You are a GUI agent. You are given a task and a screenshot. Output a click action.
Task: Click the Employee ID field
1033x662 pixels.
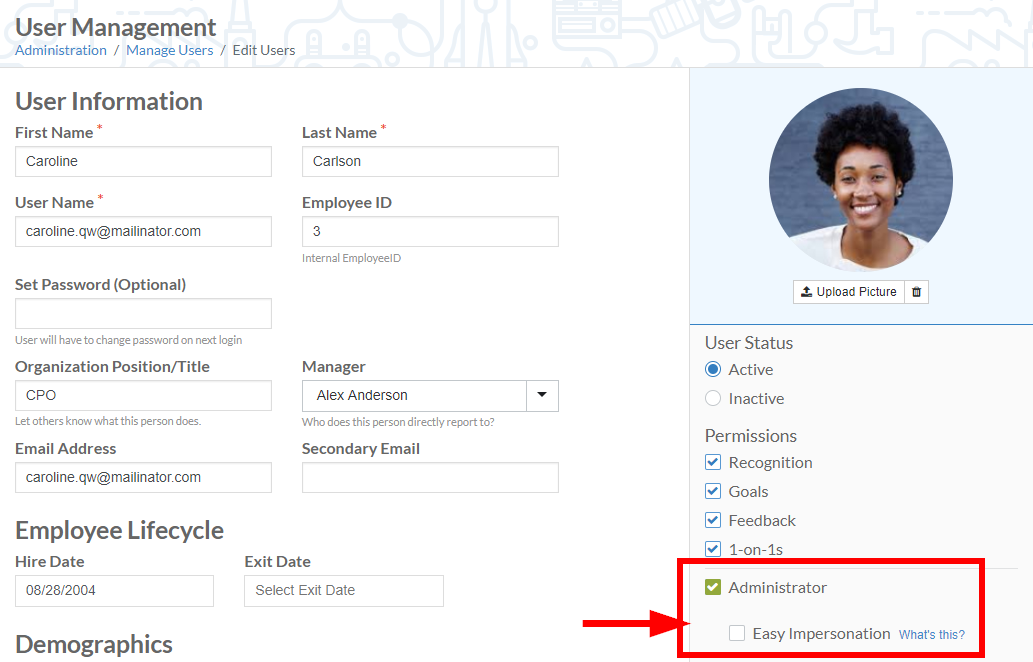(430, 231)
